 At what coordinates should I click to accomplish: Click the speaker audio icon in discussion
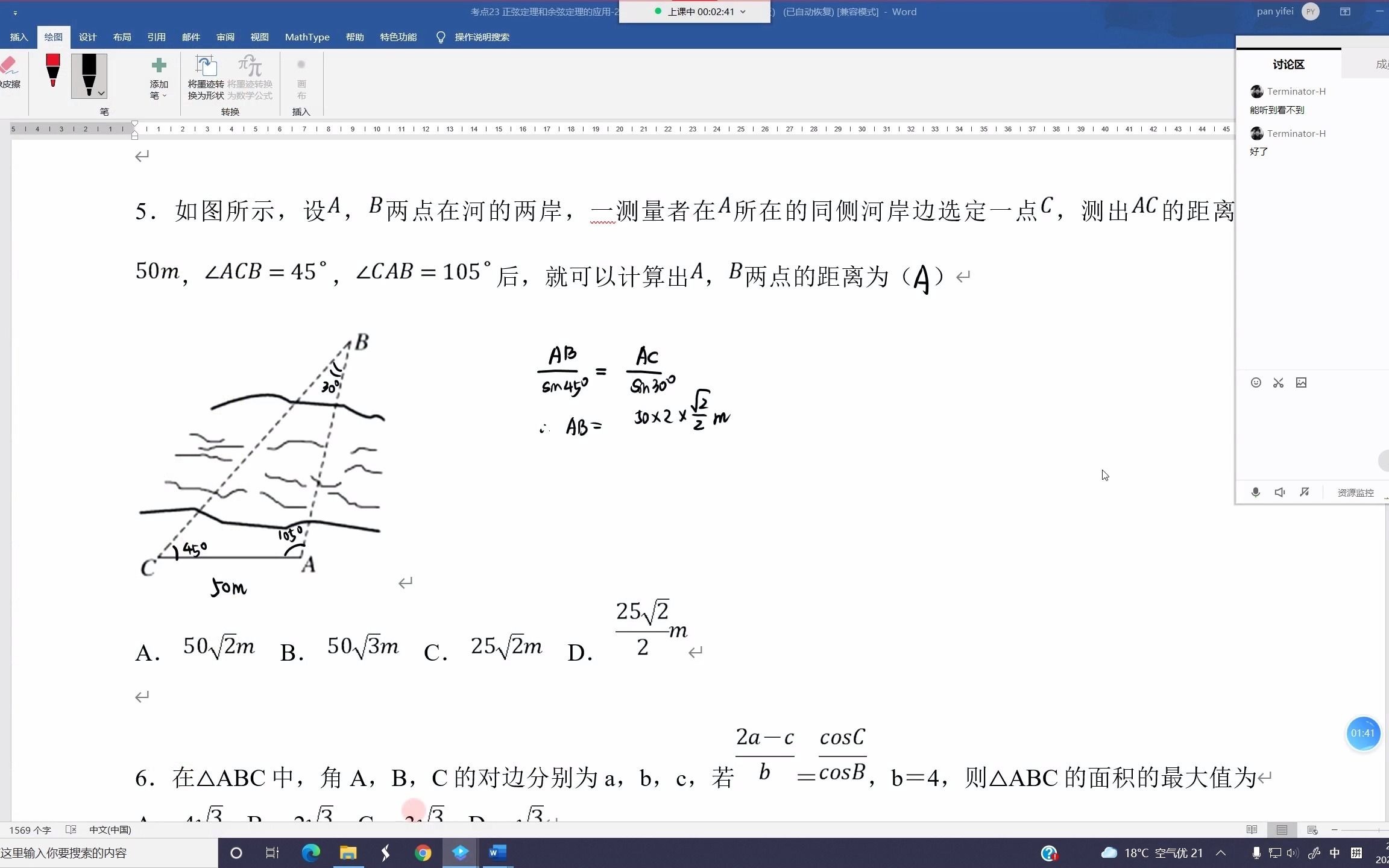[1280, 492]
